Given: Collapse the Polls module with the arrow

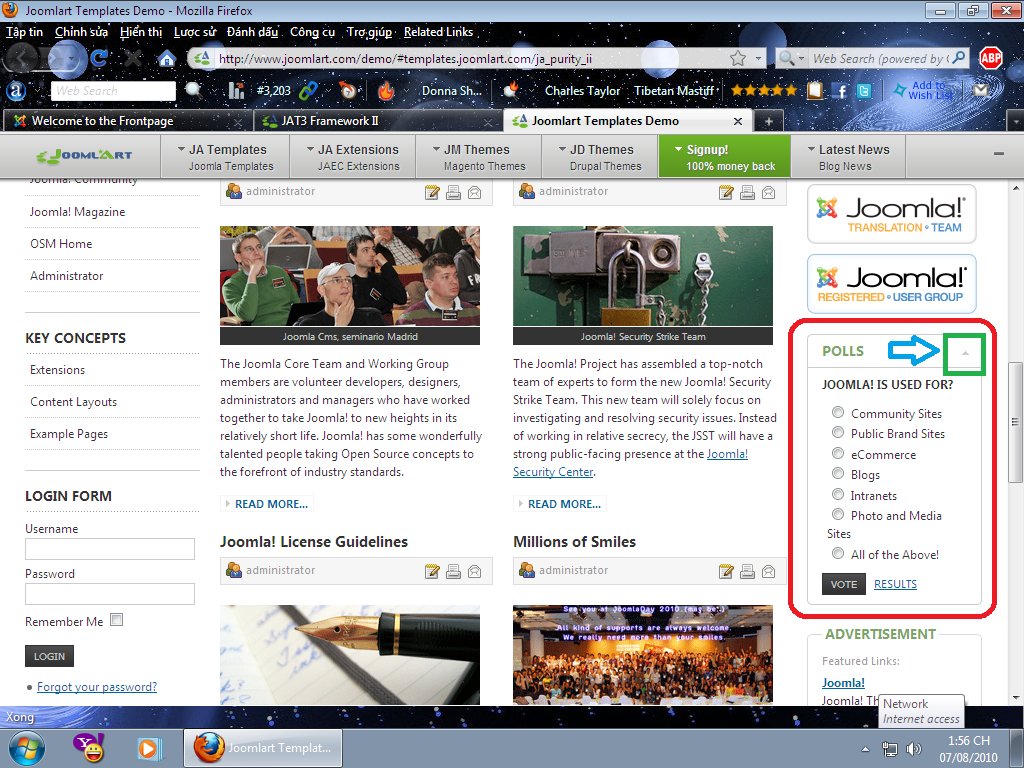Looking at the screenshot, I should pyautogui.click(x=965, y=353).
